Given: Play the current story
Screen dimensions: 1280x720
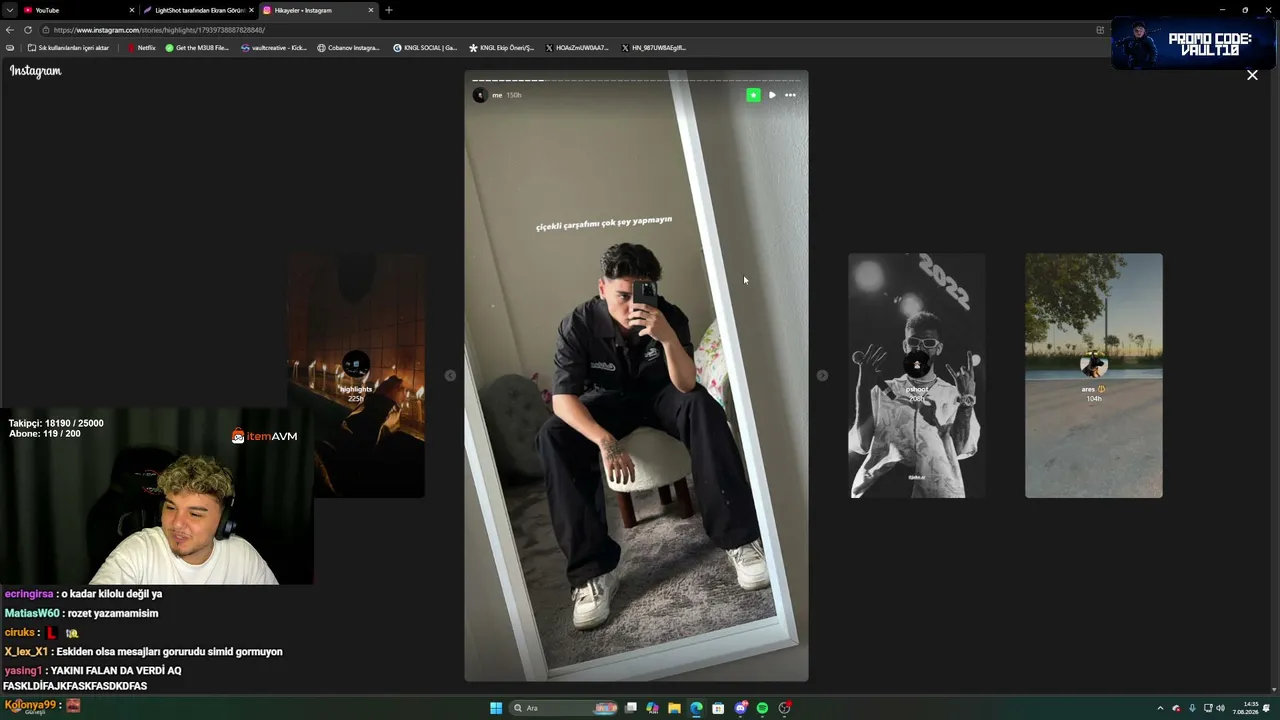Looking at the screenshot, I should click(772, 95).
